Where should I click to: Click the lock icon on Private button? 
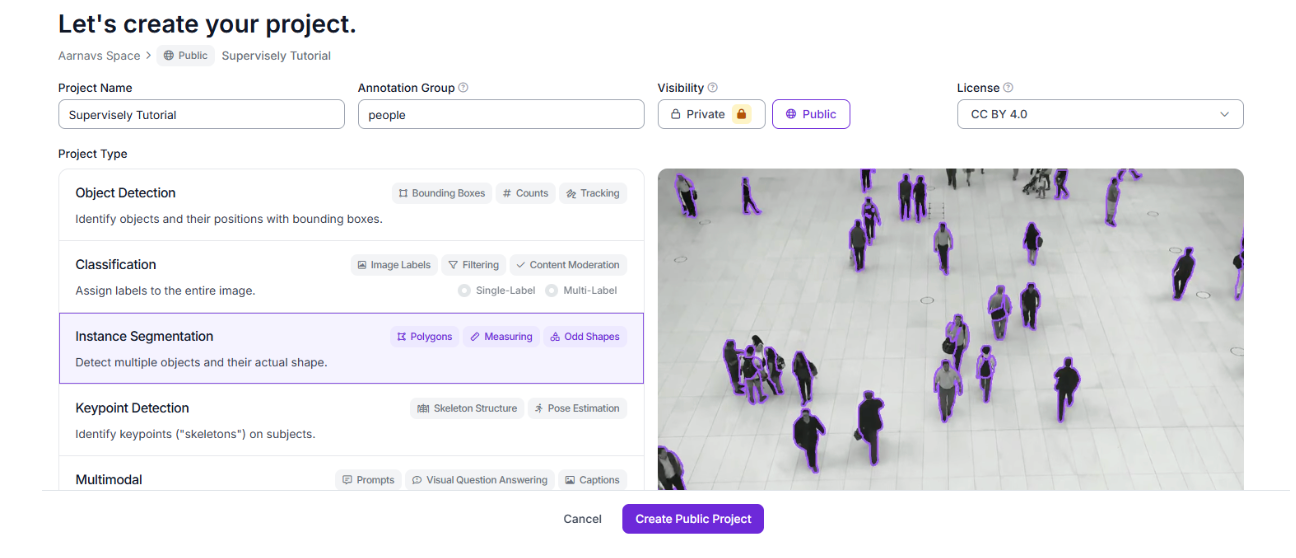(x=741, y=114)
